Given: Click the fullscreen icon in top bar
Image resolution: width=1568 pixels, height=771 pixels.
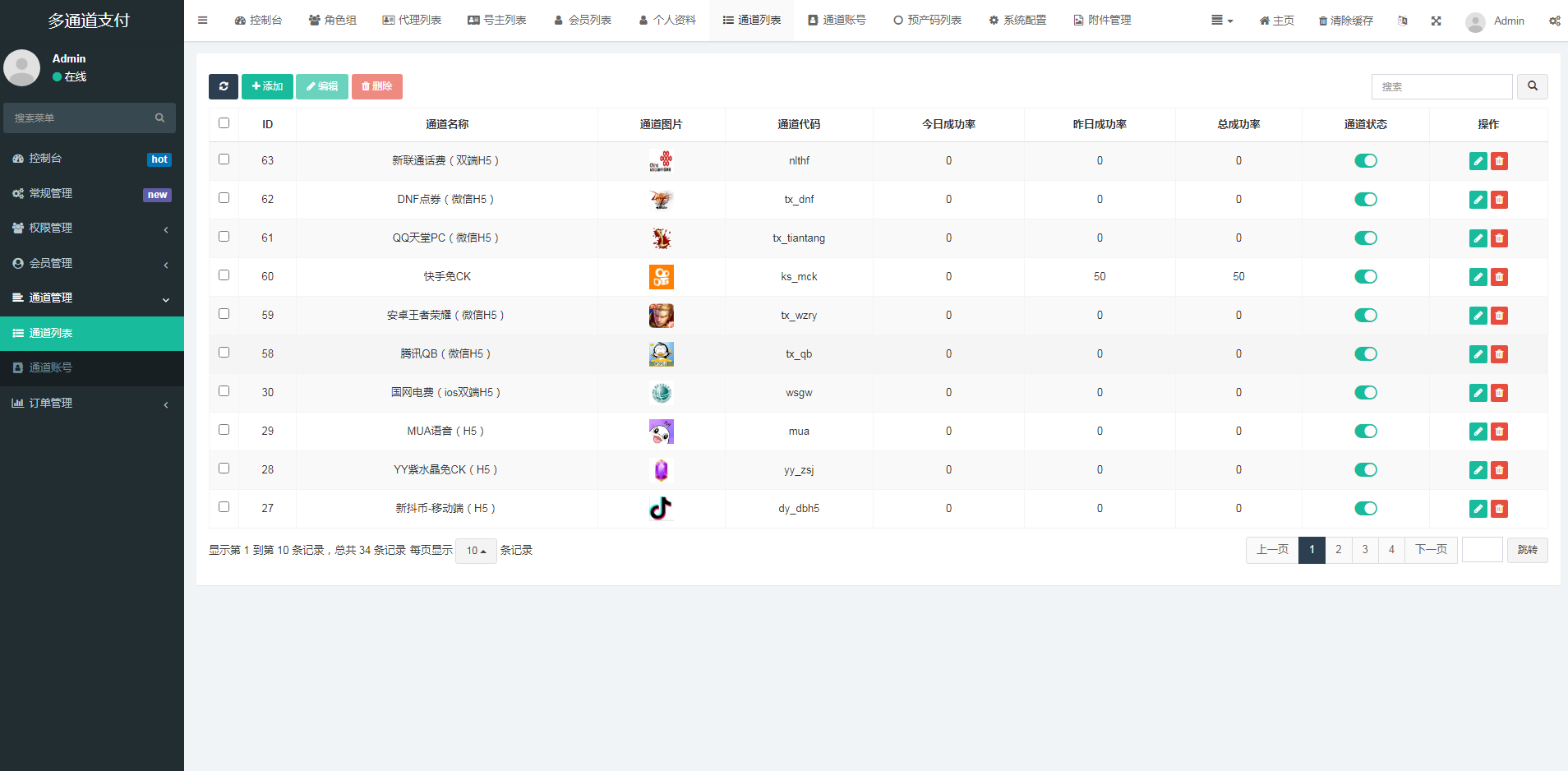Looking at the screenshot, I should pyautogui.click(x=1436, y=21).
